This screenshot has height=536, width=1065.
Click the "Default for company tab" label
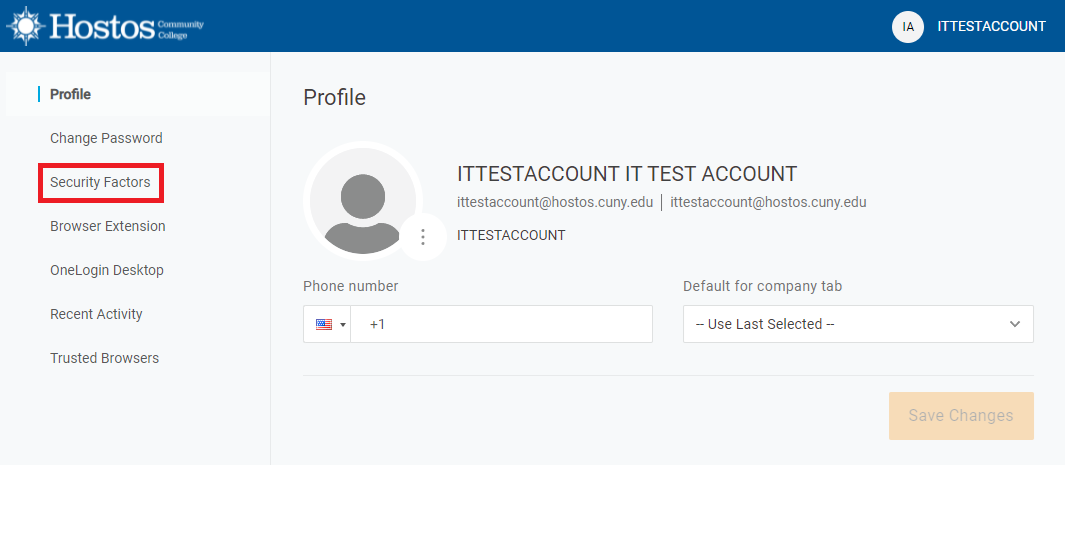click(x=762, y=286)
